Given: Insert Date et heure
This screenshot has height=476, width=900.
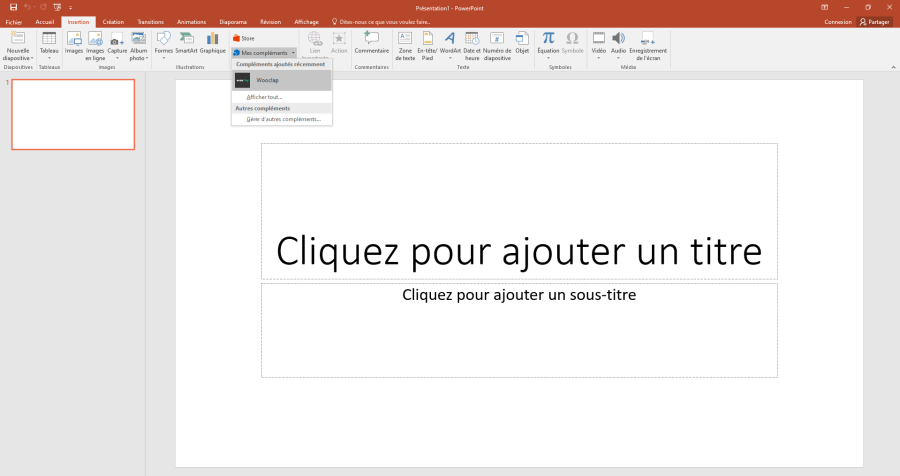Looking at the screenshot, I should click(x=471, y=40).
